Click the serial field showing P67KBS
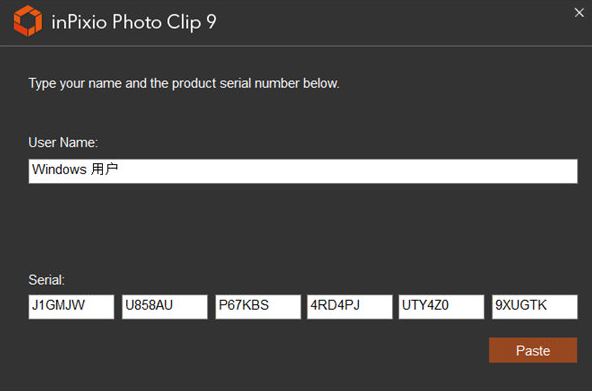This screenshot has width=592, height=391. click(x=258, y=307)
